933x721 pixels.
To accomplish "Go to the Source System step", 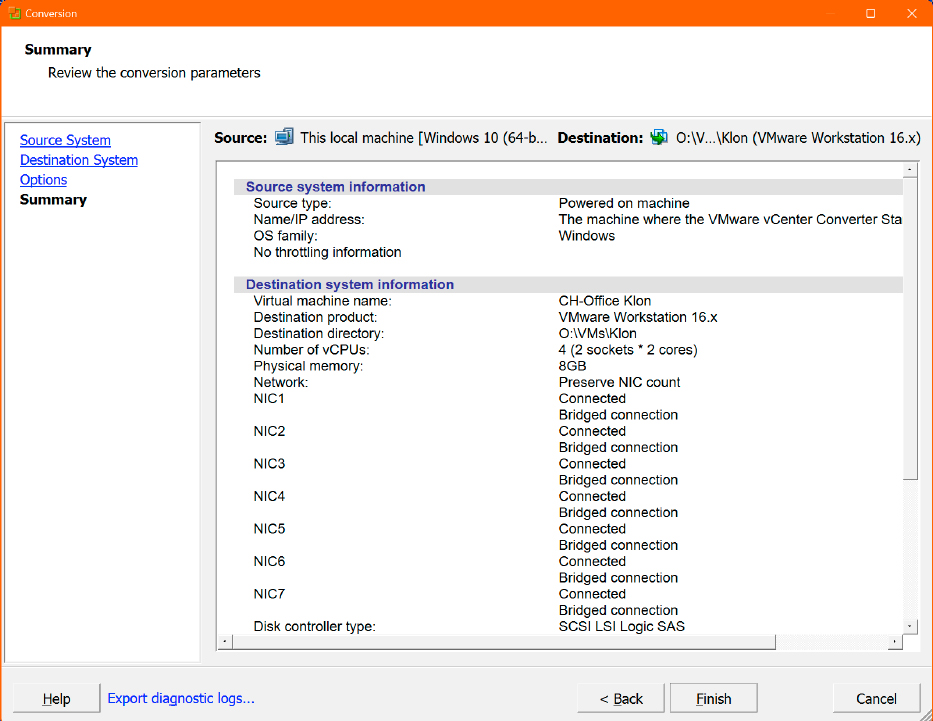I will click(x=65, y=140).
